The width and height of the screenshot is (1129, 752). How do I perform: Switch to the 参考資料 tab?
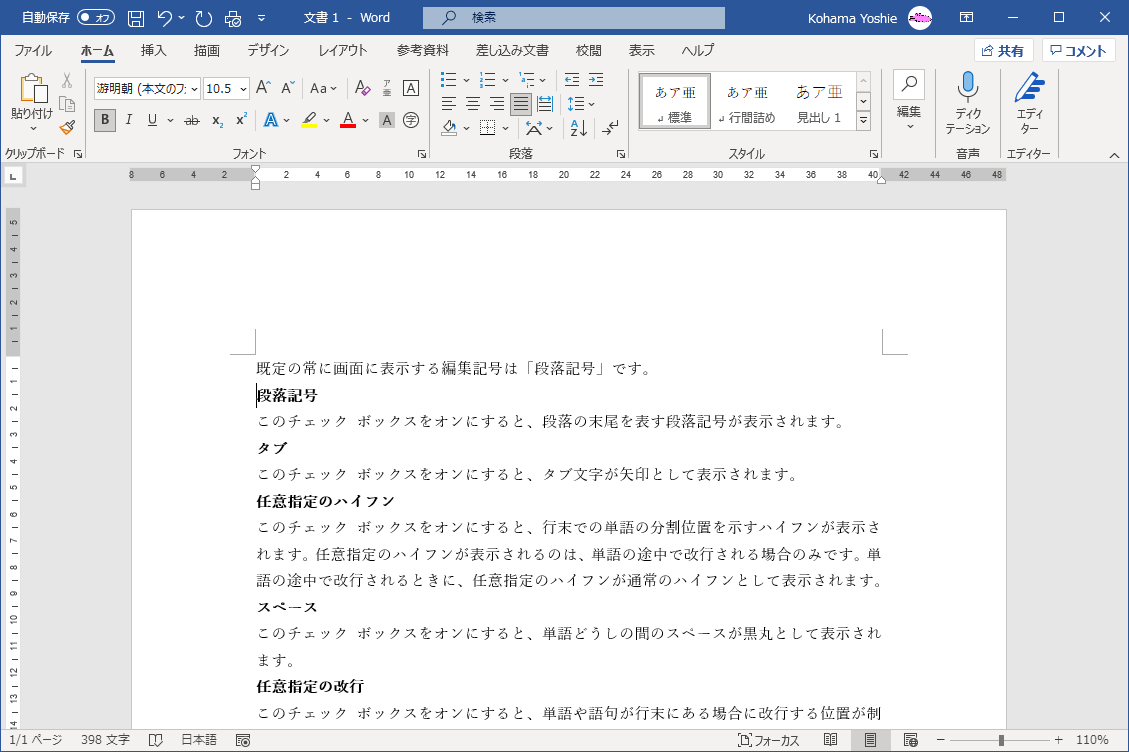tap(423, 50)
